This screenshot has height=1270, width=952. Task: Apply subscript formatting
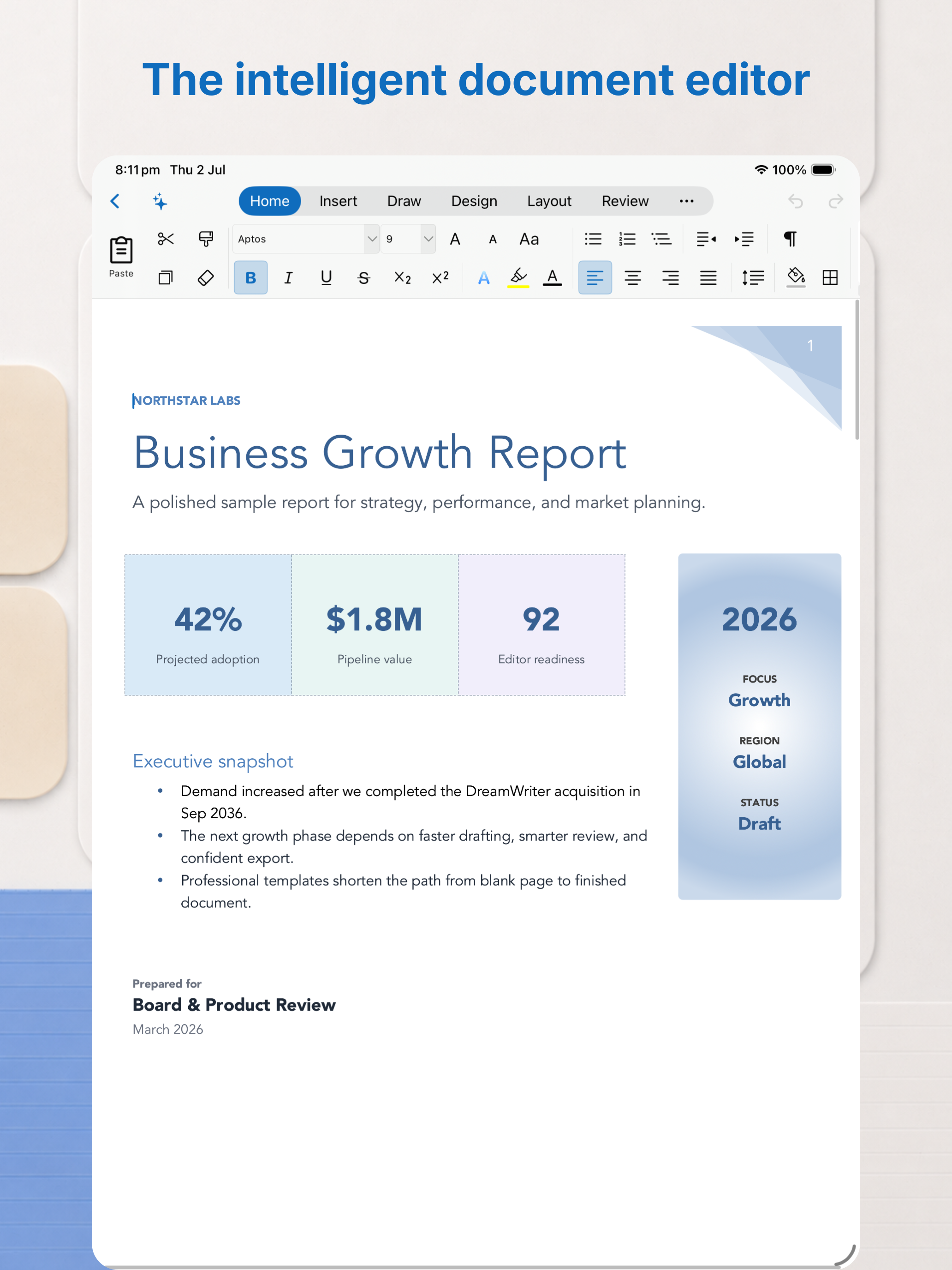coord(403,278)
